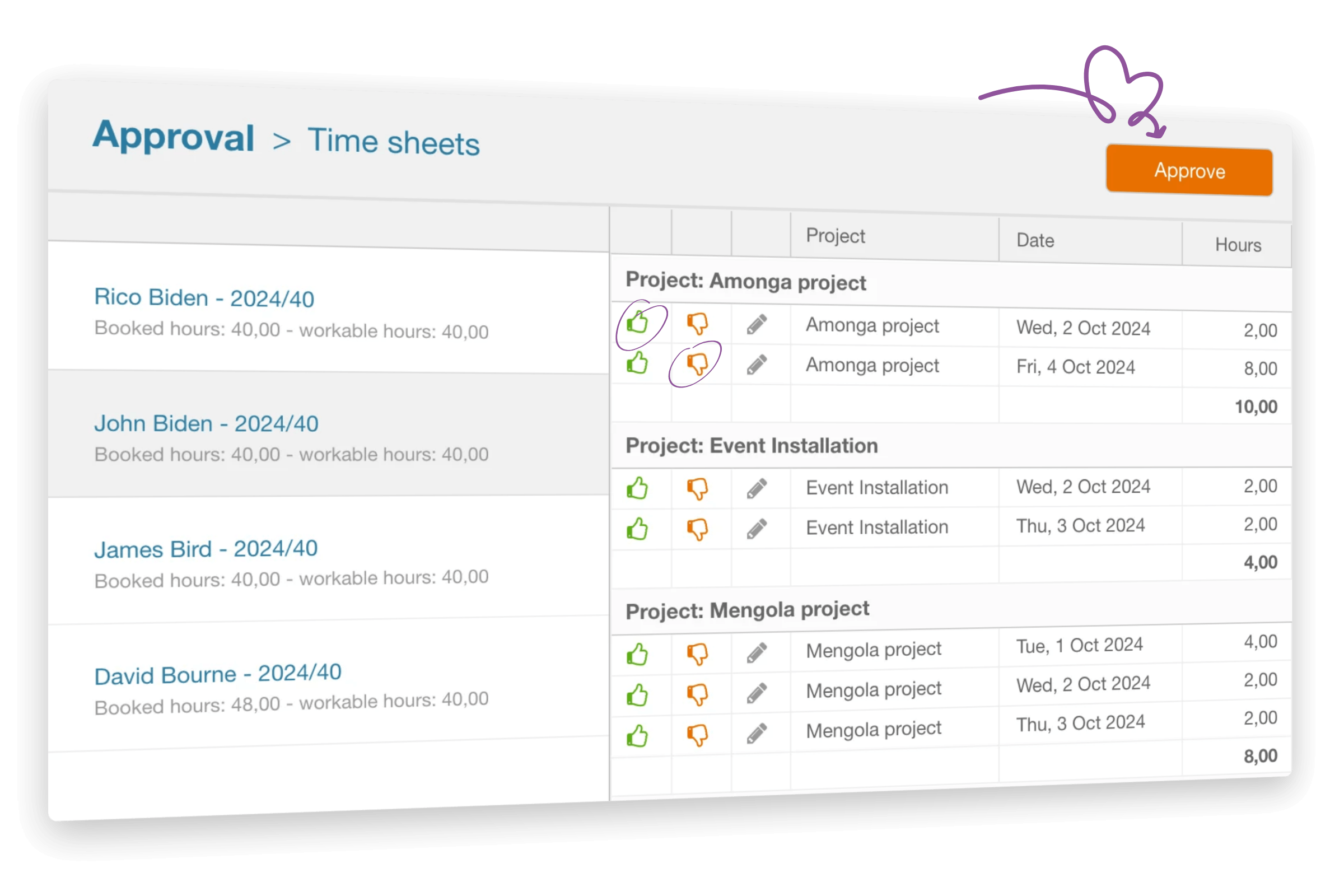The height and width of the screenshot is (896, 1344).
Task: Select the Project: Event Installation group header
Action: (752, 446)
